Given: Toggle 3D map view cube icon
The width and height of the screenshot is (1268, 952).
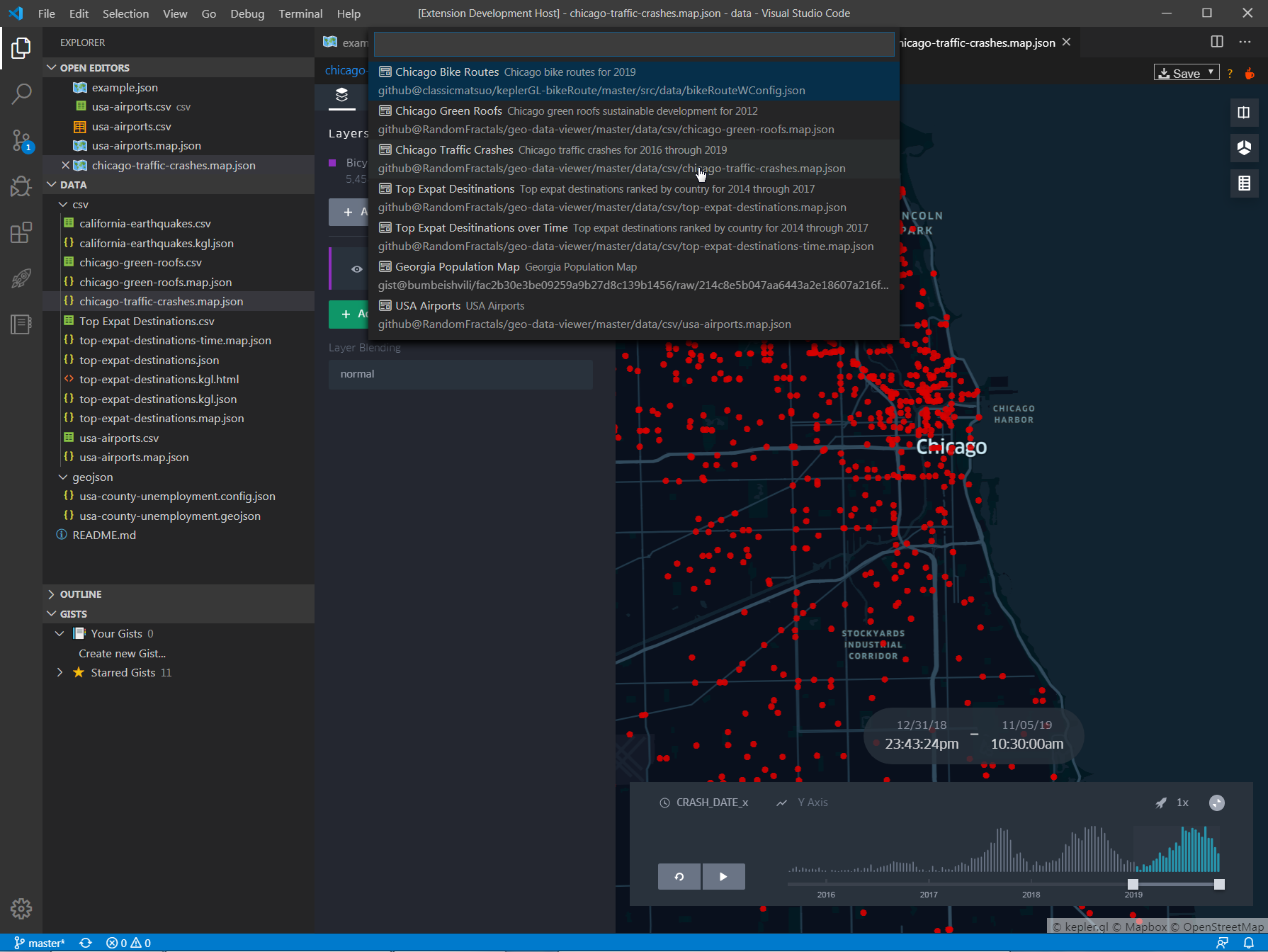Looking at the screenshot, I should [1244, 147].
